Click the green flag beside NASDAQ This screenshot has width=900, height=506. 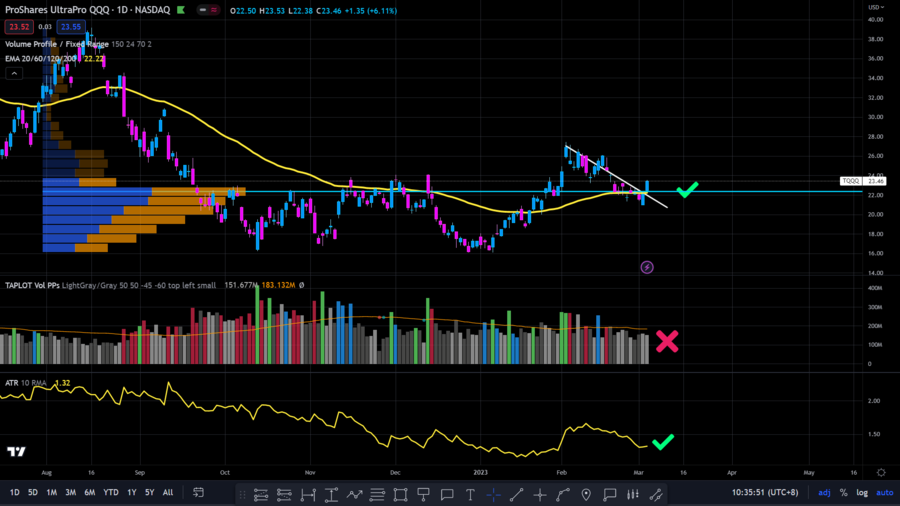[x=181, y=10]
